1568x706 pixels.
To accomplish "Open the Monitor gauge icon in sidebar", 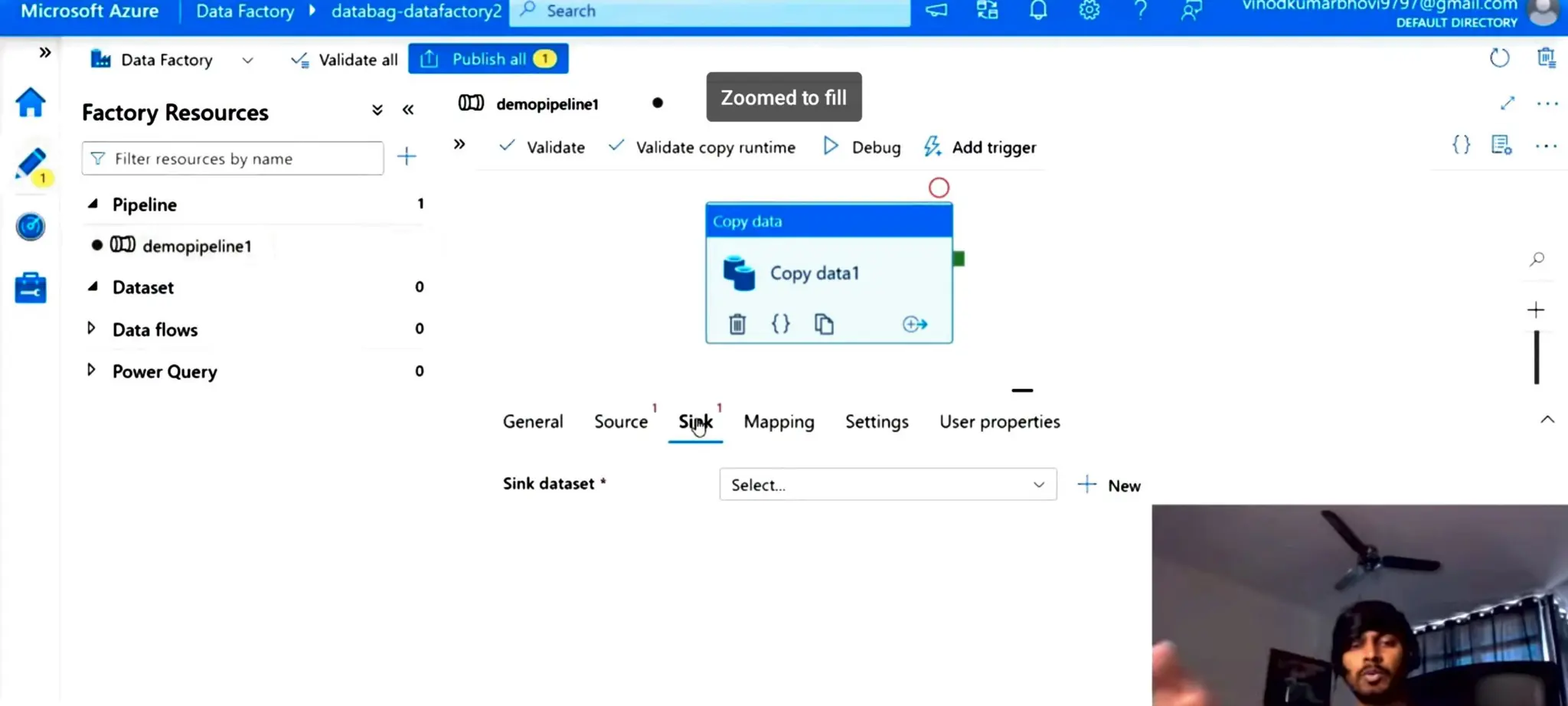I will tap(31, 227).
